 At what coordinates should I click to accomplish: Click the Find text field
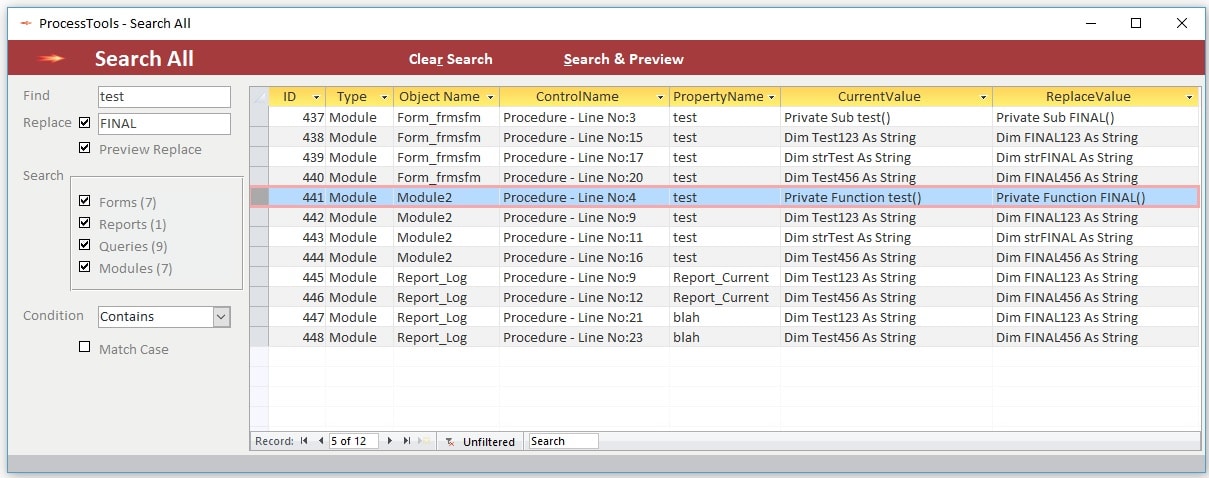164,97
